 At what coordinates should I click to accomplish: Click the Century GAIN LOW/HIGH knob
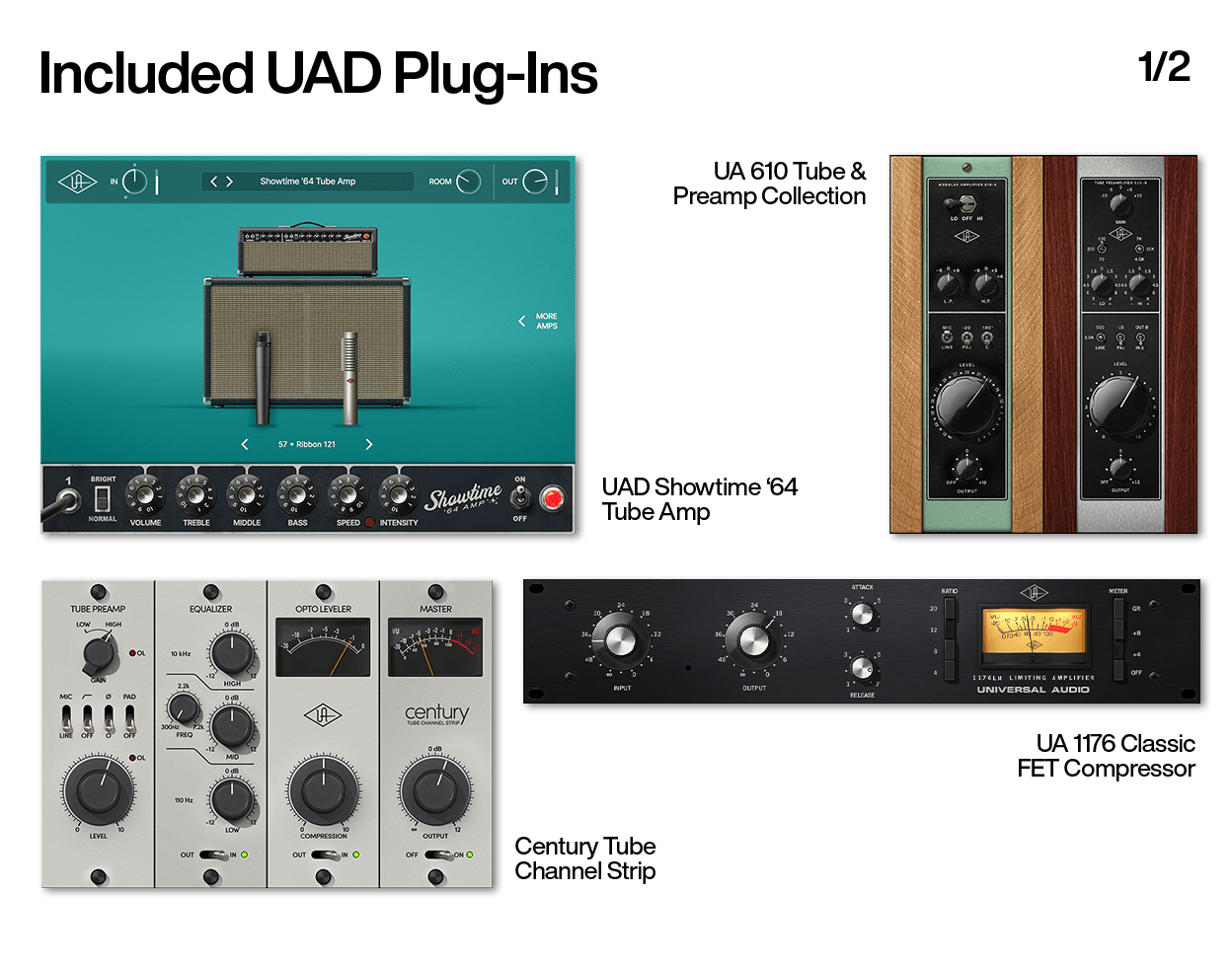(99, 651)
